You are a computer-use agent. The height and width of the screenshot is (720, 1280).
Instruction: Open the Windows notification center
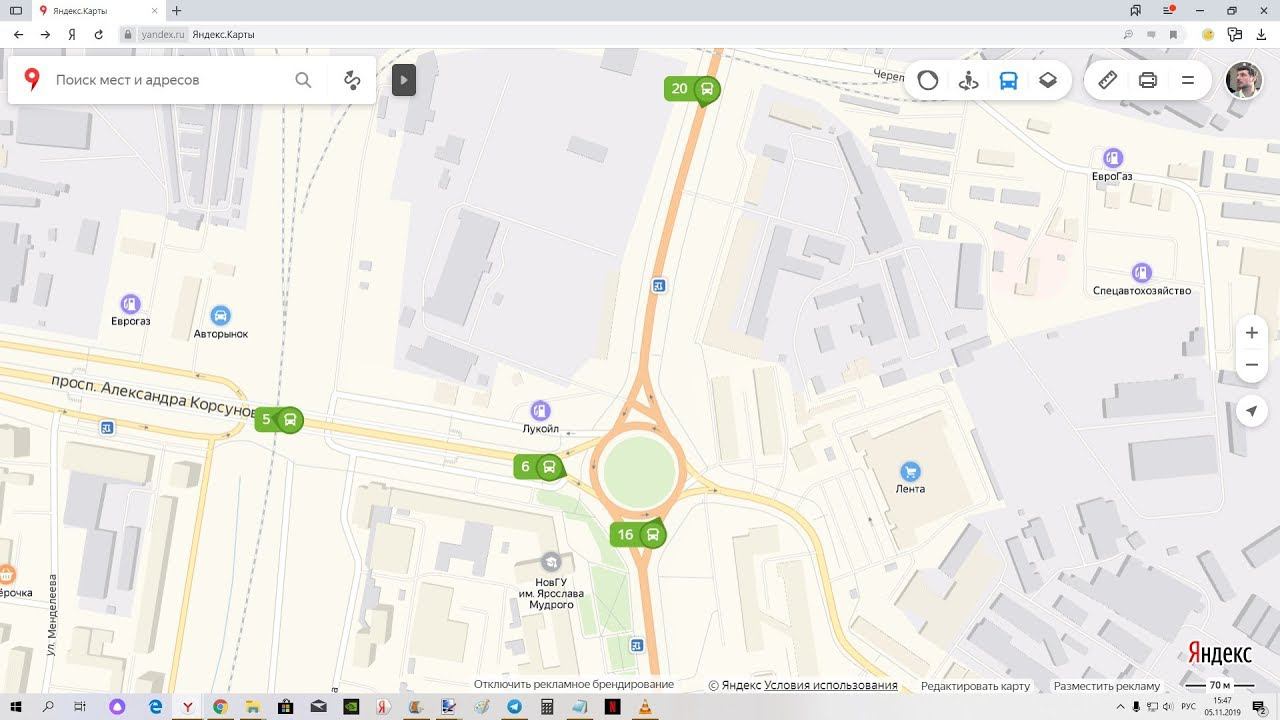click(1259, 707)
